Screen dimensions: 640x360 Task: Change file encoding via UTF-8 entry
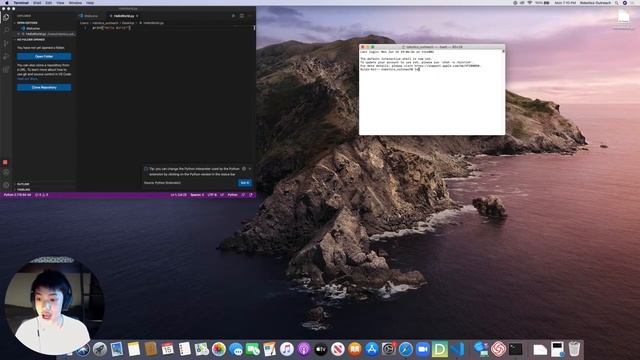212,195
